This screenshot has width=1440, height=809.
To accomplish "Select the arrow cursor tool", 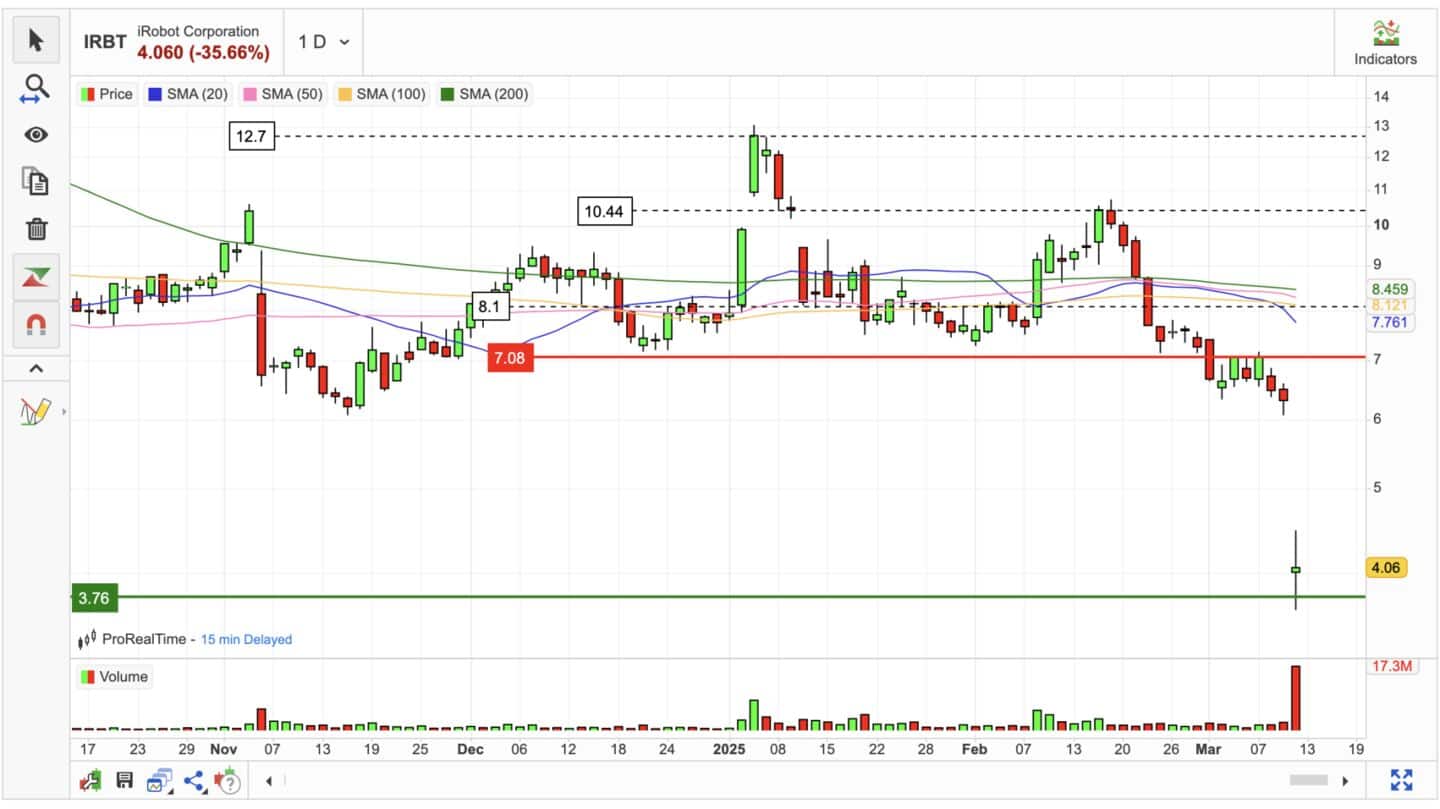I will pos(36,40).
